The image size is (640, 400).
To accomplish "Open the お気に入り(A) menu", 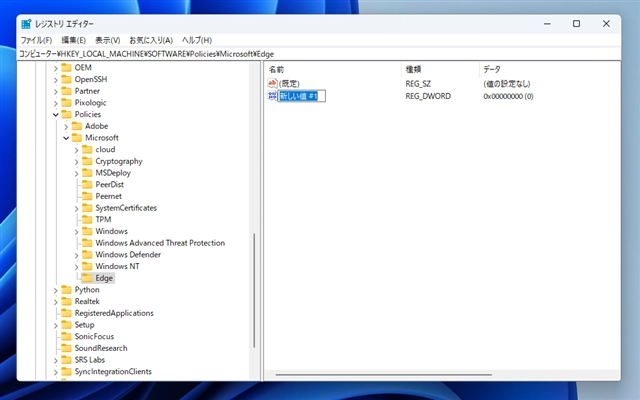I will (x=151, y=40).
